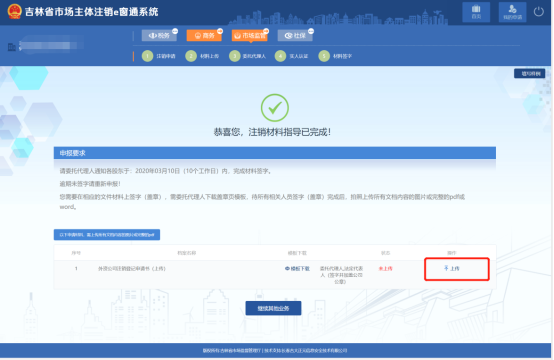Click step 4 circle 实人认证
Viewport: 554px width, 360px height.
[x=280, y=56]
